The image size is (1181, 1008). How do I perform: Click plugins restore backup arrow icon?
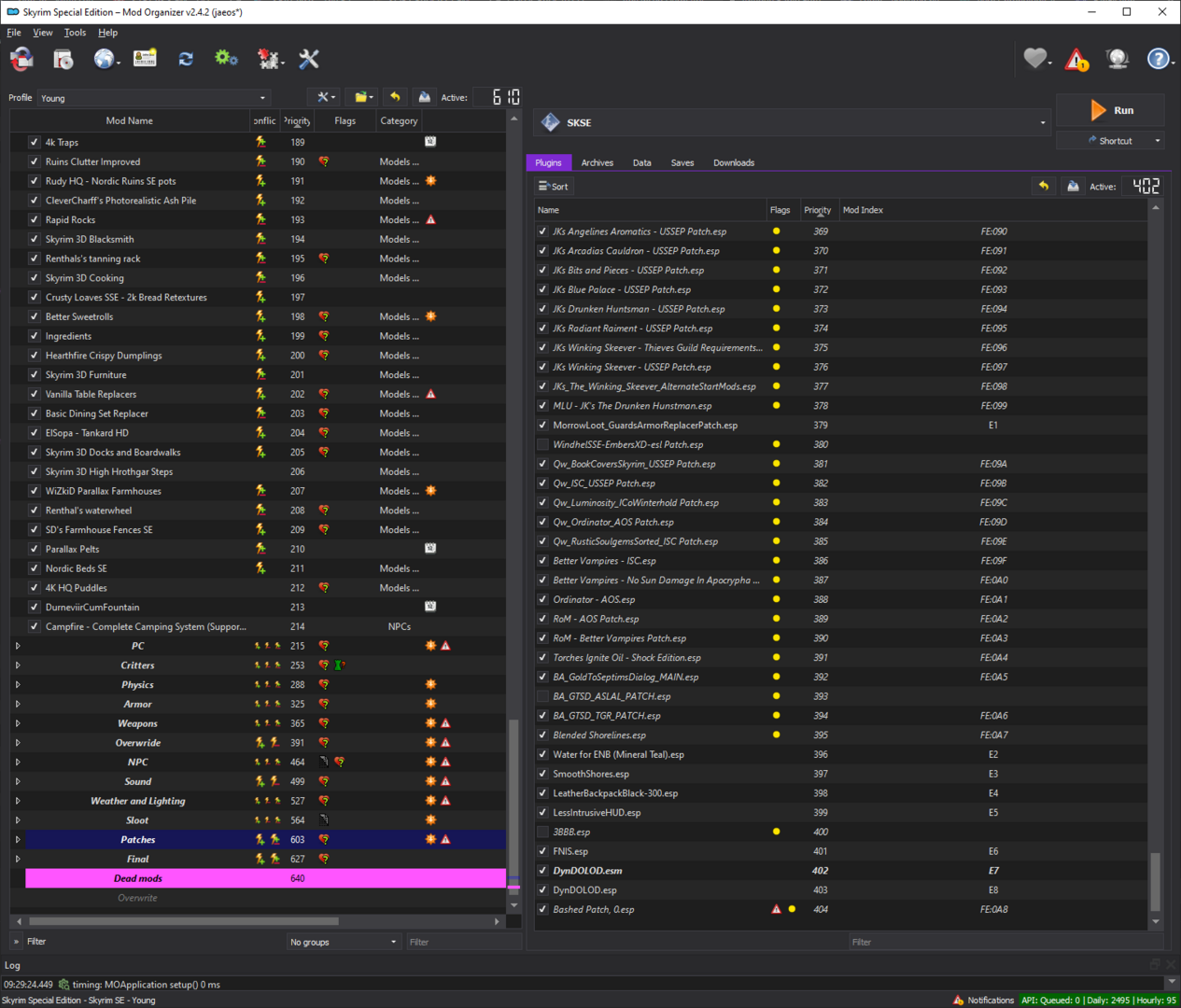point(1044,186)
